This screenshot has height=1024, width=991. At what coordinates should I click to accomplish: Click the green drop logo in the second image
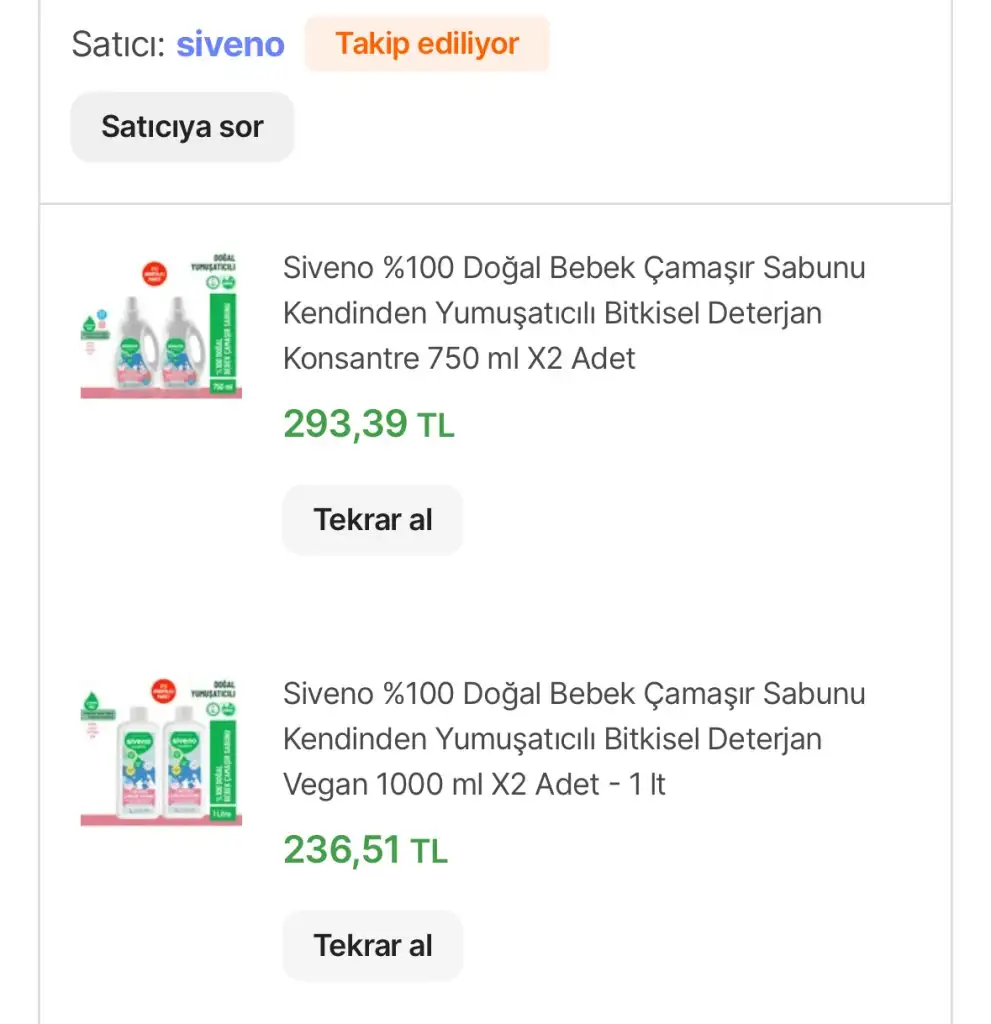click(91, 701)
